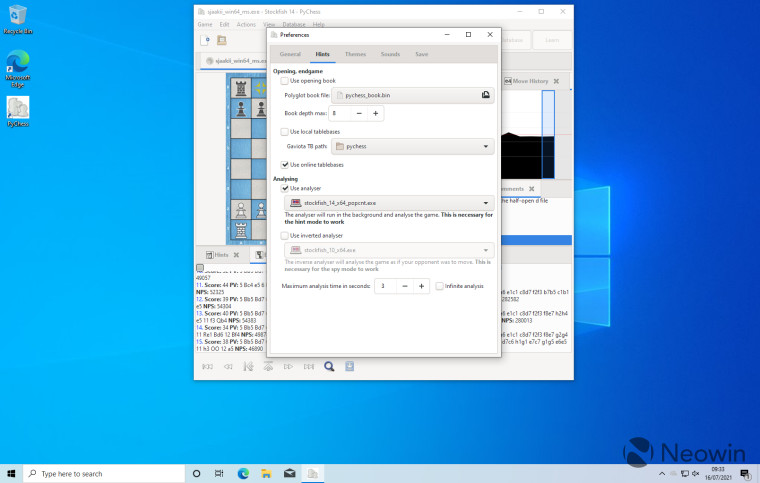Select the Hints preferences tab

tap(322, 54)
